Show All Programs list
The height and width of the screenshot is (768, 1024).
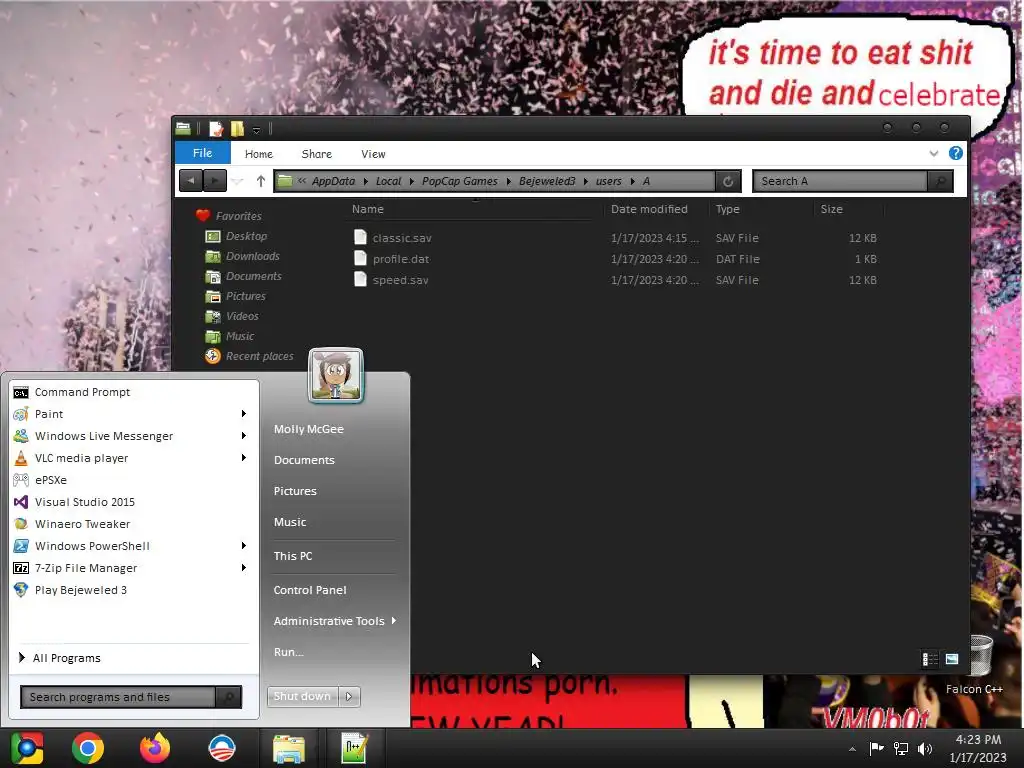click(x=60, y=658)
